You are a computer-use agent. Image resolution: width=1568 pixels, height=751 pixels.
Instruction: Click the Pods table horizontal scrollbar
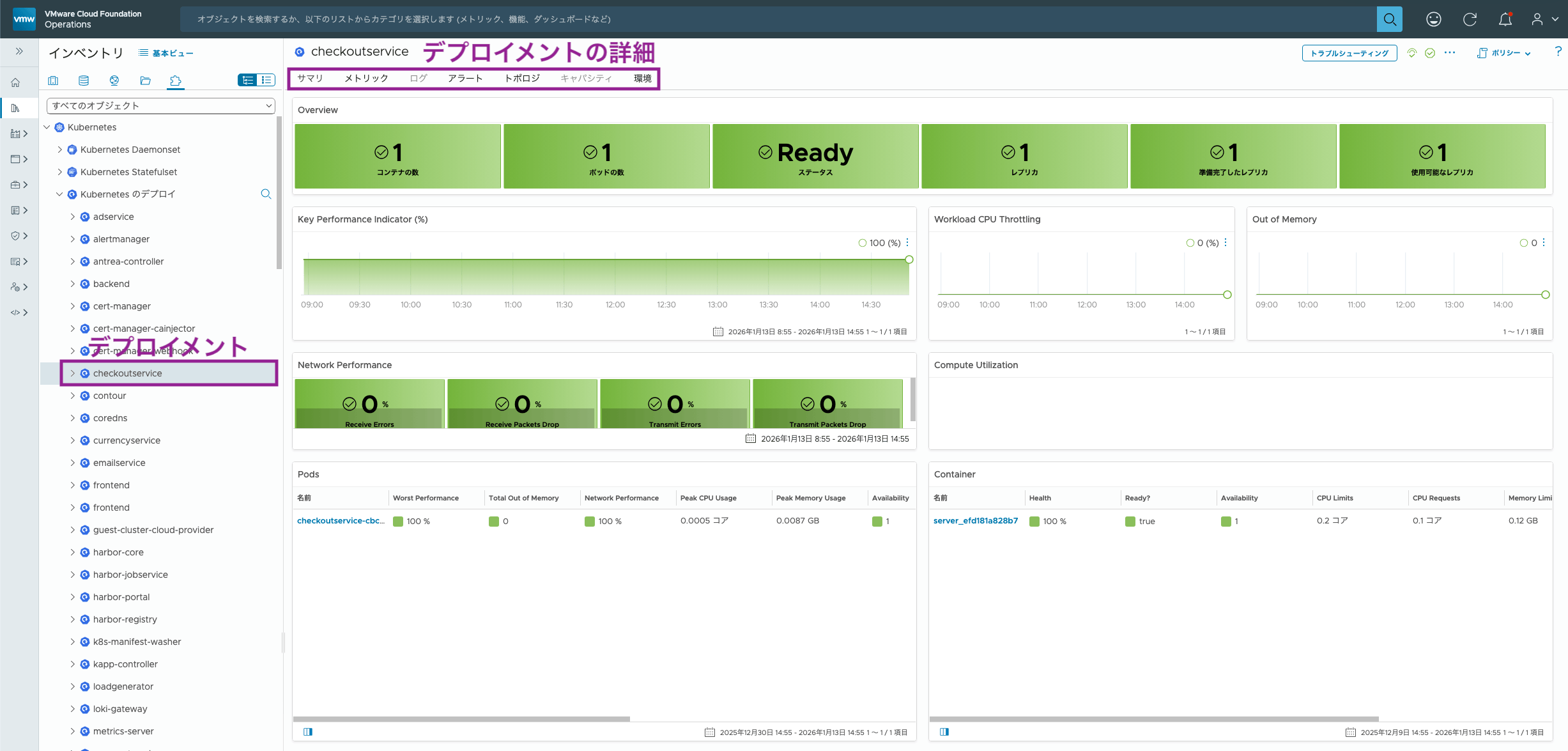tap(461, 719)
